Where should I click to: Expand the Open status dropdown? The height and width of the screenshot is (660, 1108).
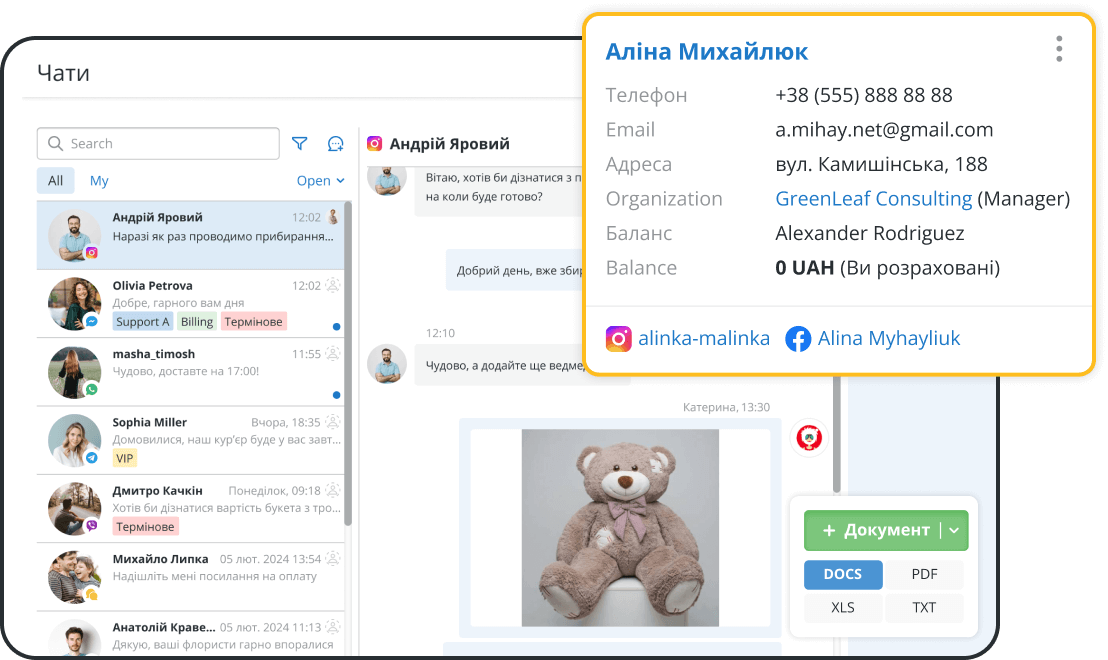pos(321,180)
